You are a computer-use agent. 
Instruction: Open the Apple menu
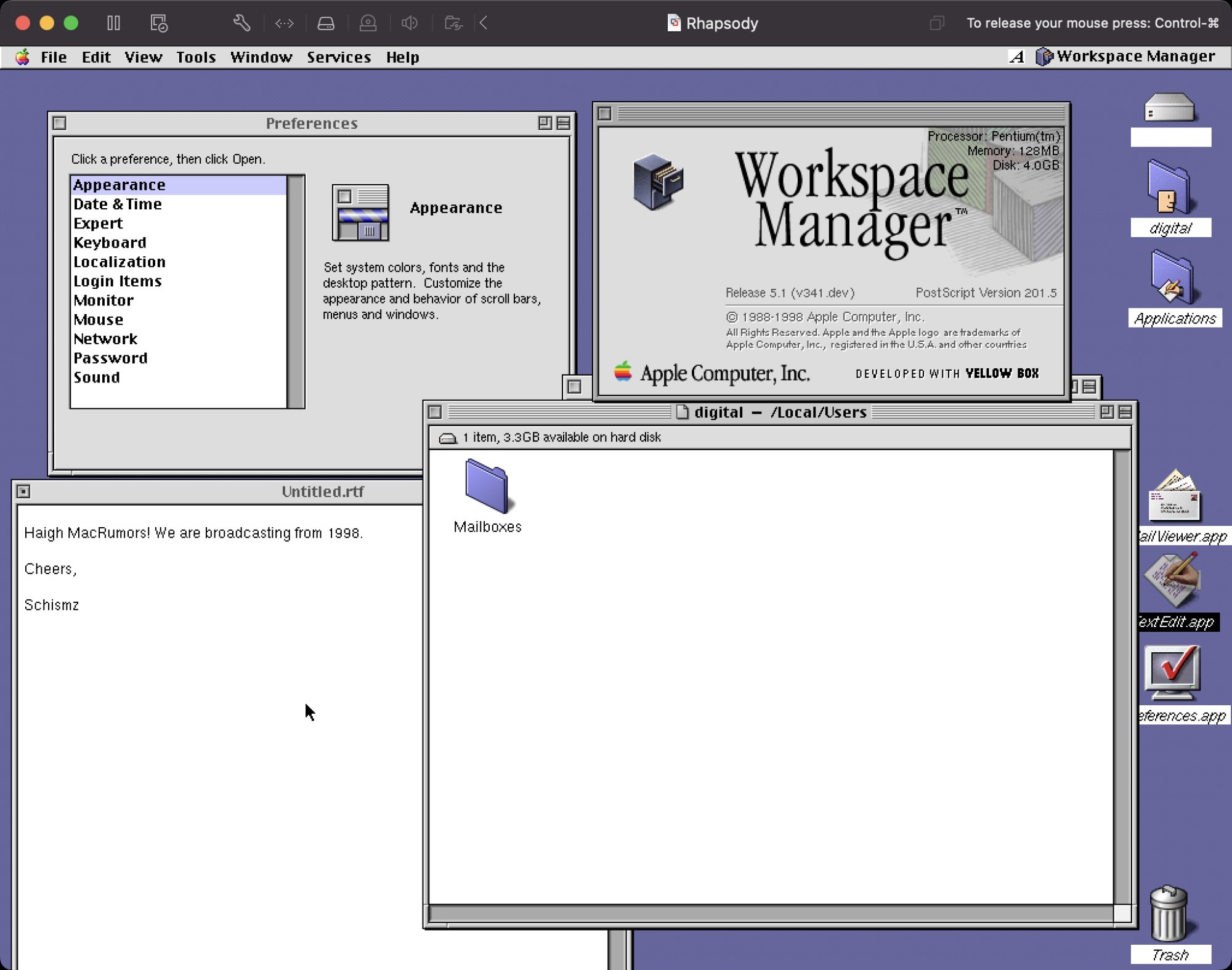[x=23, y=57]
